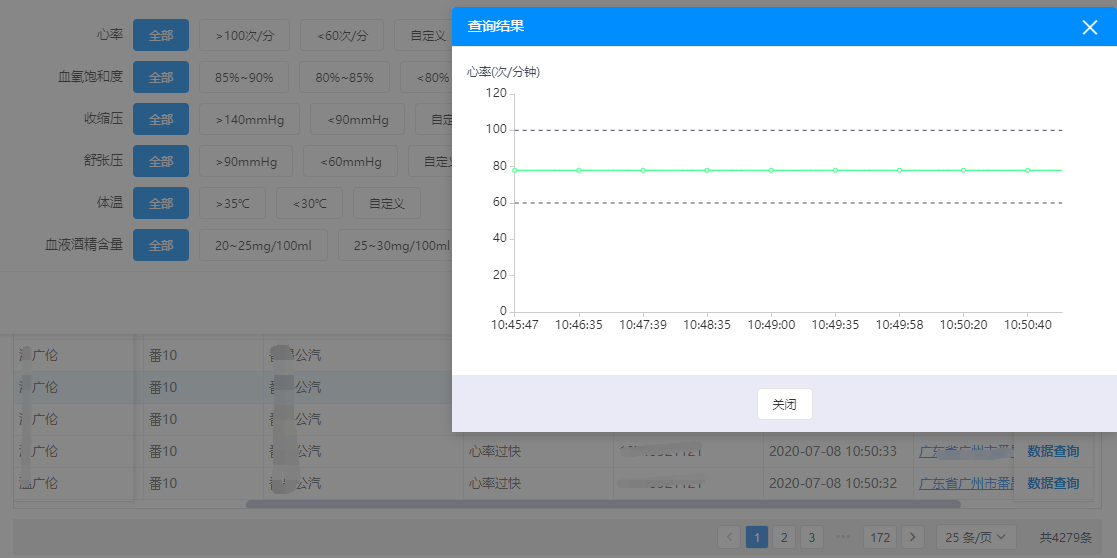Click the chart data point at 10:48:35
The width and height of the screenshot is (1117, 558).
(707, 170)
